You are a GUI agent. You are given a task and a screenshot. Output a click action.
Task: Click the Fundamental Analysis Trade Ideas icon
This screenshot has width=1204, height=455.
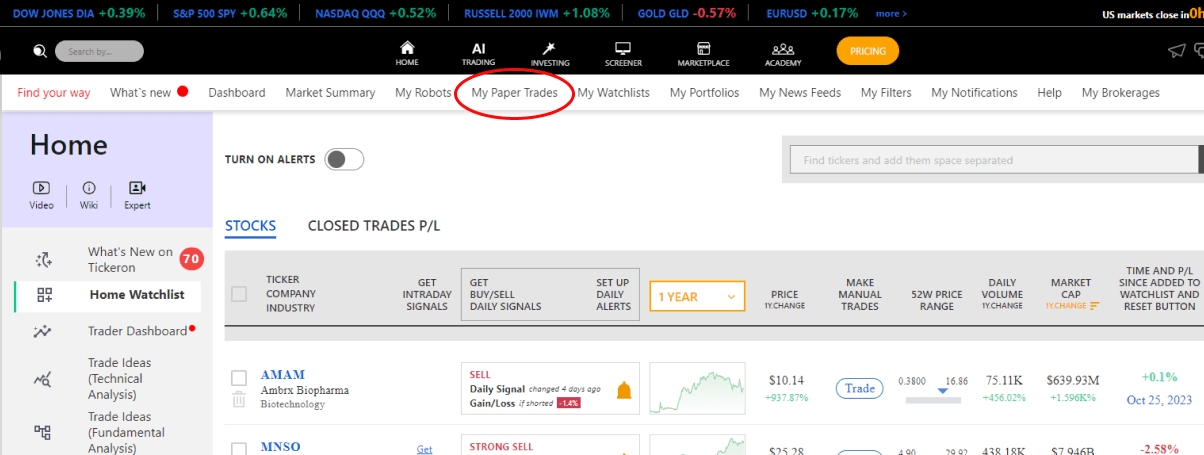click(43, 432)
